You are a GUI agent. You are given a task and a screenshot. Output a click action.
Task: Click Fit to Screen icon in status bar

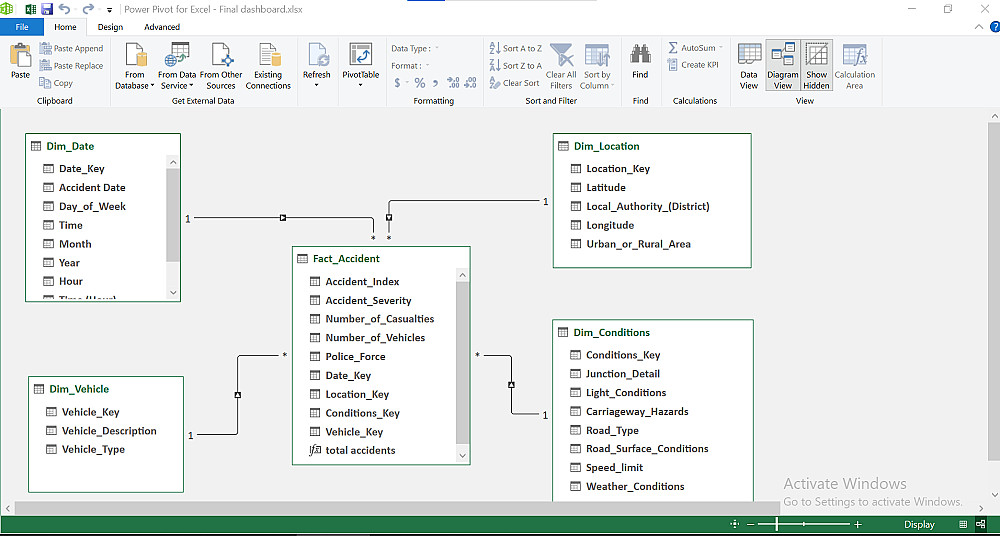735,525
